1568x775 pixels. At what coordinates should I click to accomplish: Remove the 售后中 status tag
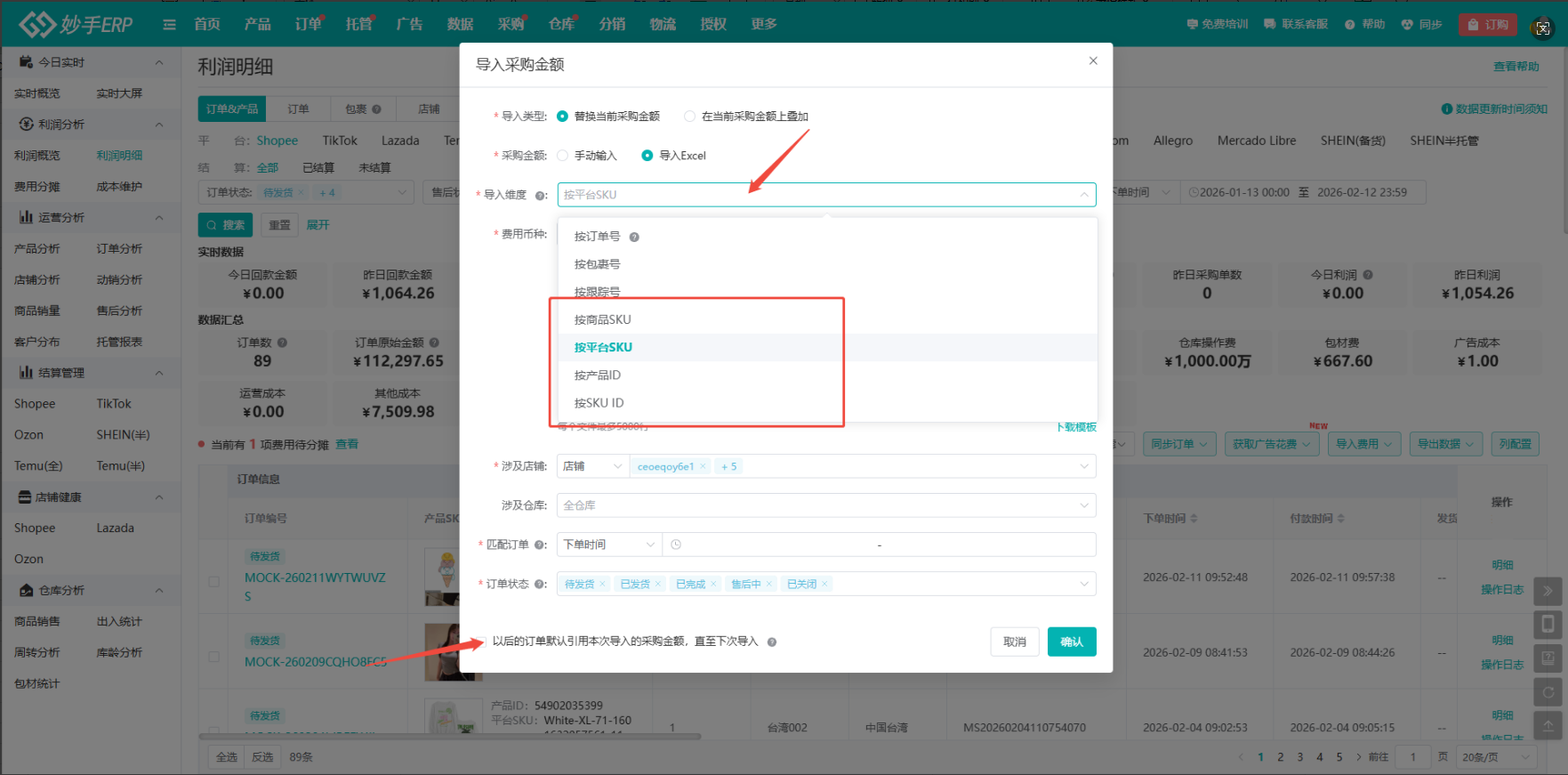pyautogui.click(x=769, y=585)
